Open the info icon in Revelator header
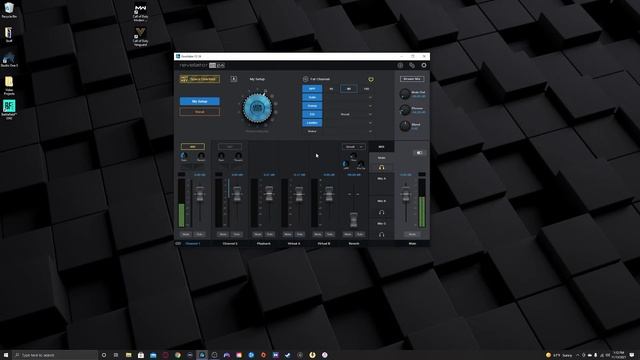This screenshot has height=360, width=640. click(400, 65)
